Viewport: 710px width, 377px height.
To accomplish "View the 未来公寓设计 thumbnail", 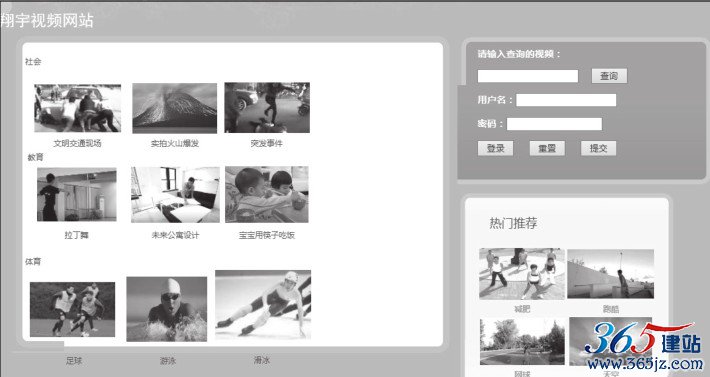I will tap(175, 195).
